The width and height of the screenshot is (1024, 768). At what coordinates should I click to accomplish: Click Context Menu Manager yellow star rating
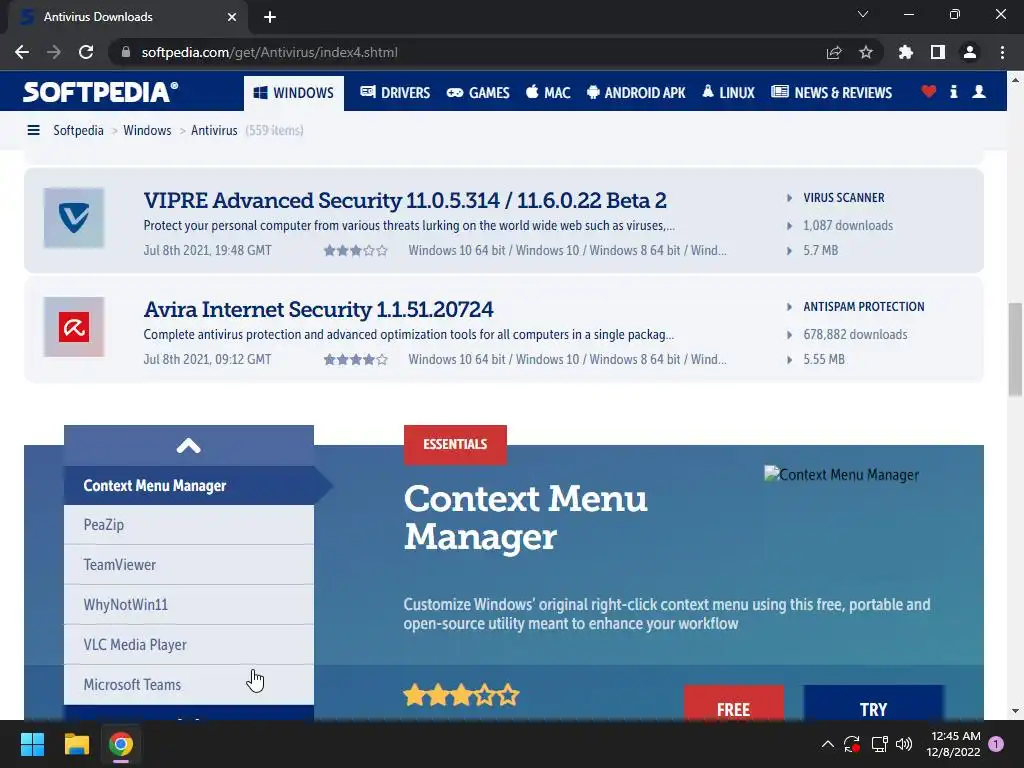pyautogui.click(x=461, y=696)
